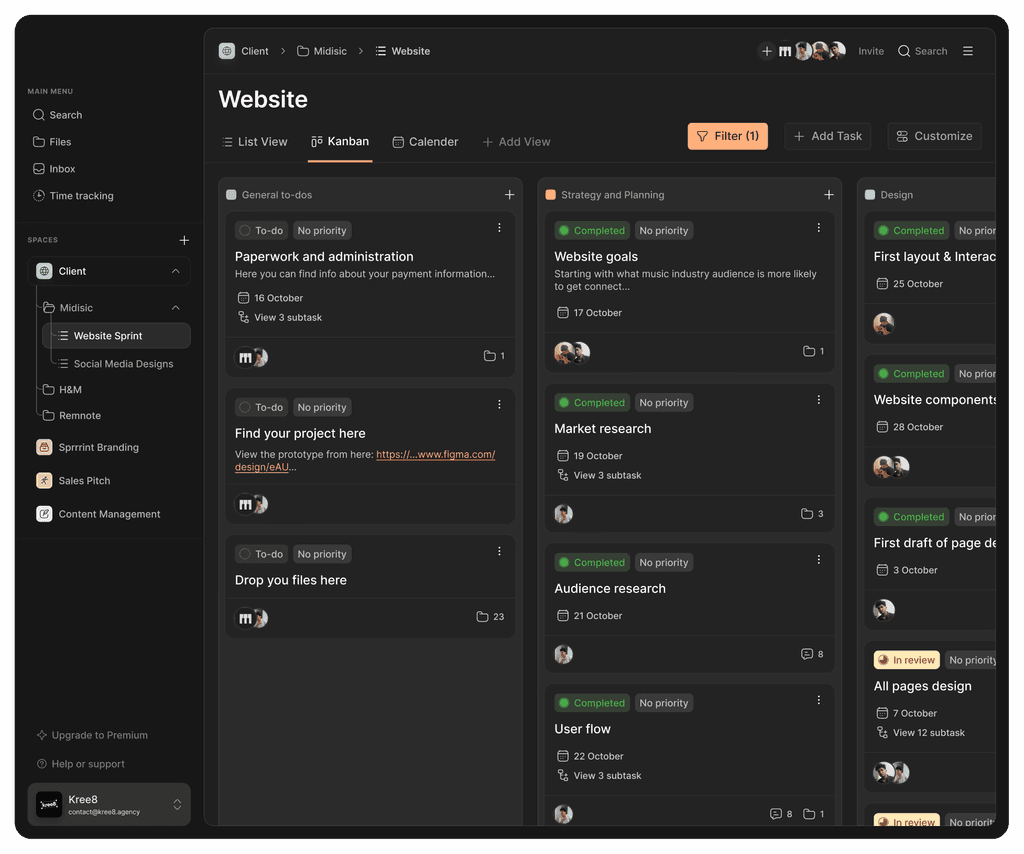Switch to Calender tab
Image resolution: width=1024 pixels, height=854 pixels.
click(x=425, y=142)
